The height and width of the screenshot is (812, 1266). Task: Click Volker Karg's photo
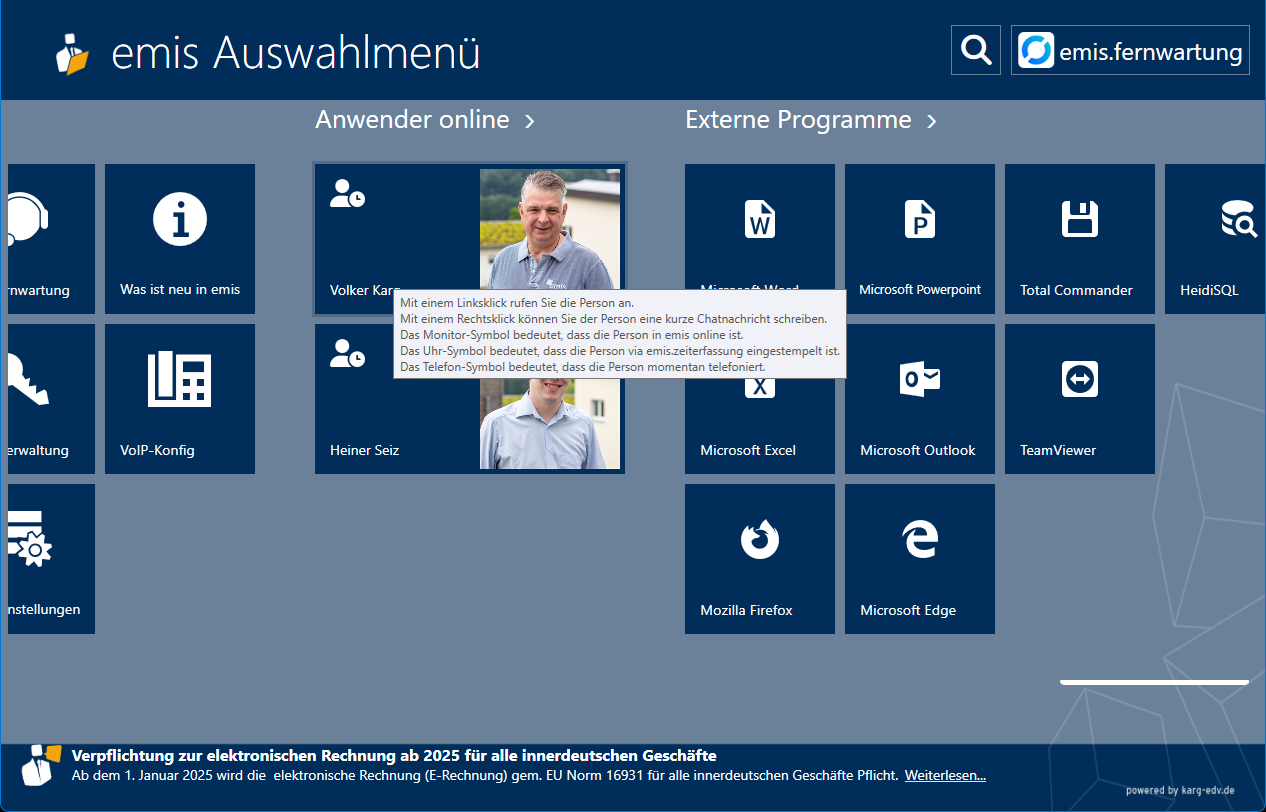pyautogui.click(x=550, y=229)
